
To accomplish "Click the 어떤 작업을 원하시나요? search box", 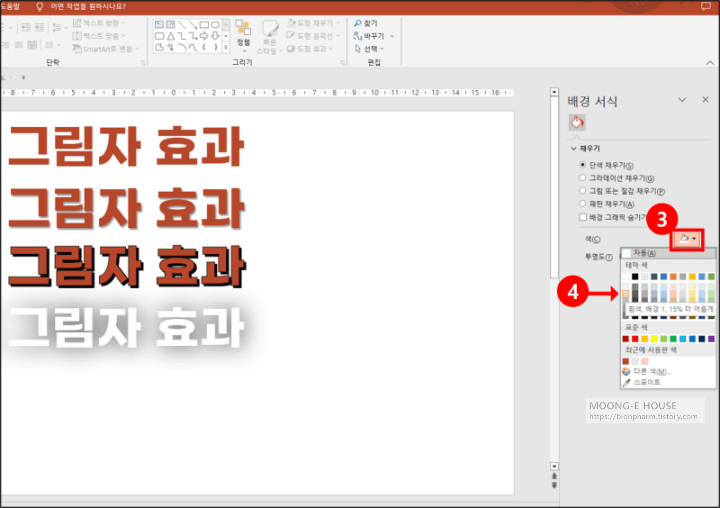I will [x=88, y=6].
